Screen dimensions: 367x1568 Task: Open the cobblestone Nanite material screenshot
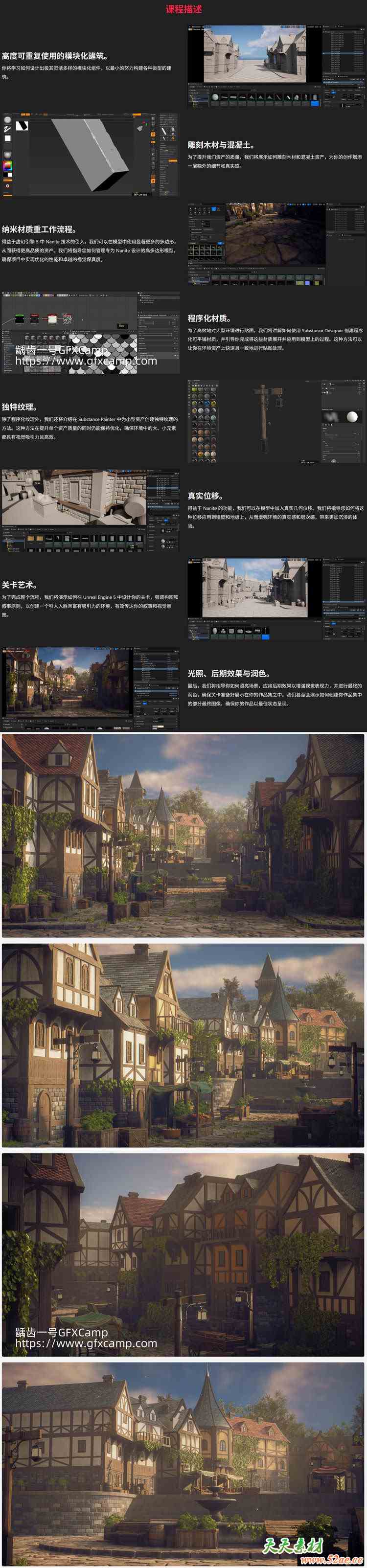coord(276,244)
